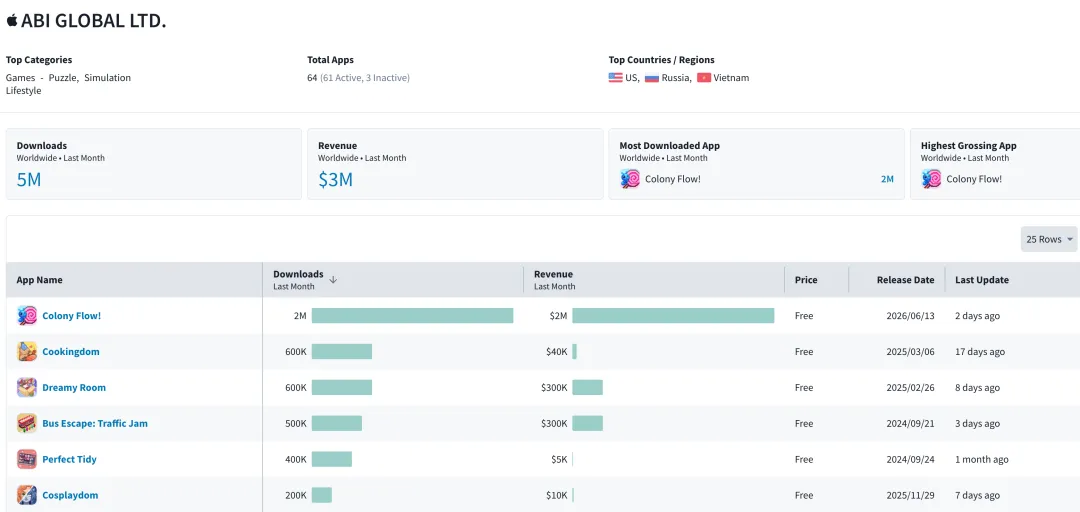Click the Bus Escape: Traffic Jam icon
The height and width of the screenshot is (512, 1080).
[x=27, y=423]
